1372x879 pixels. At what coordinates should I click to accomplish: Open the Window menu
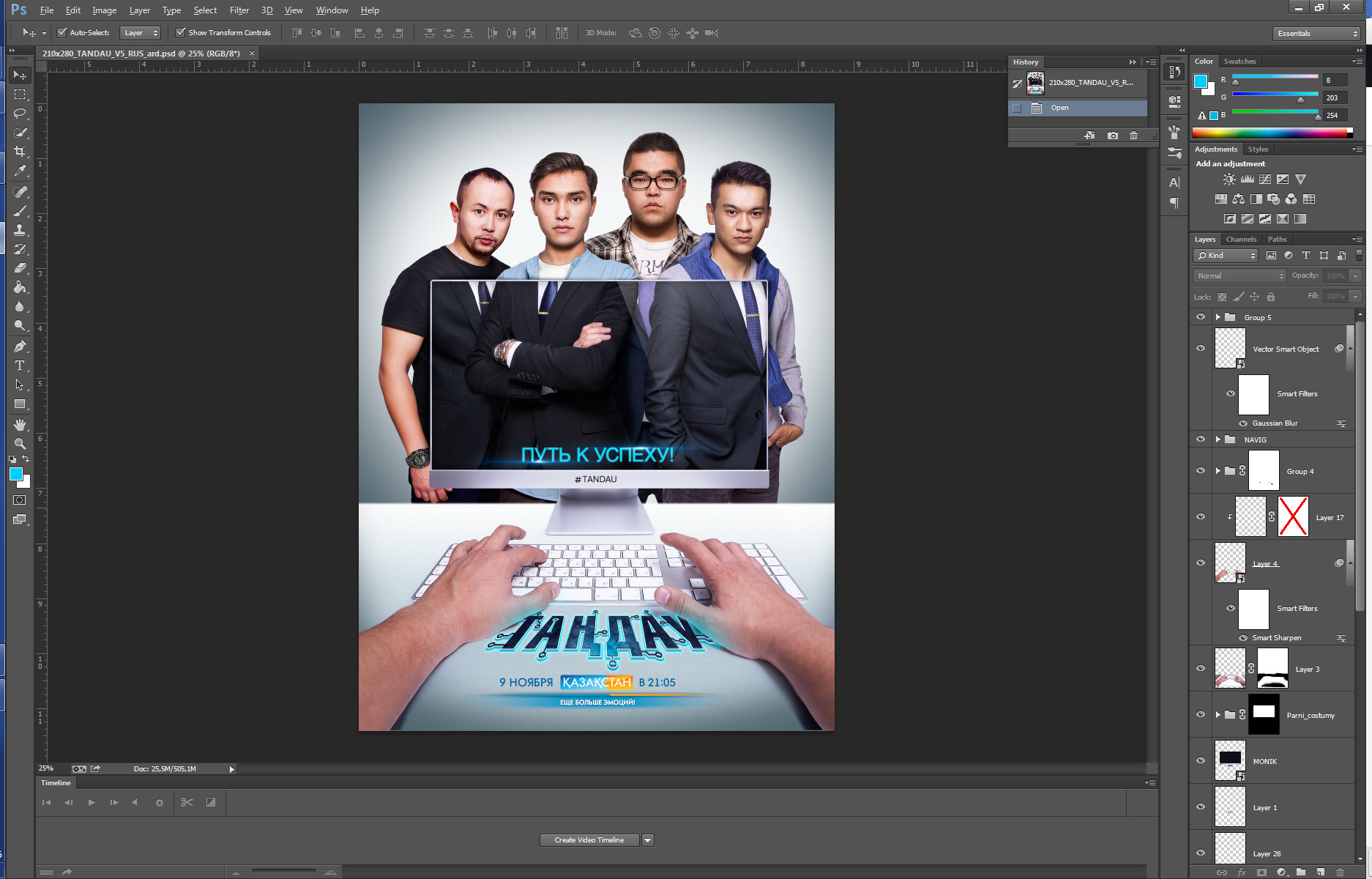tap(332, 10)
